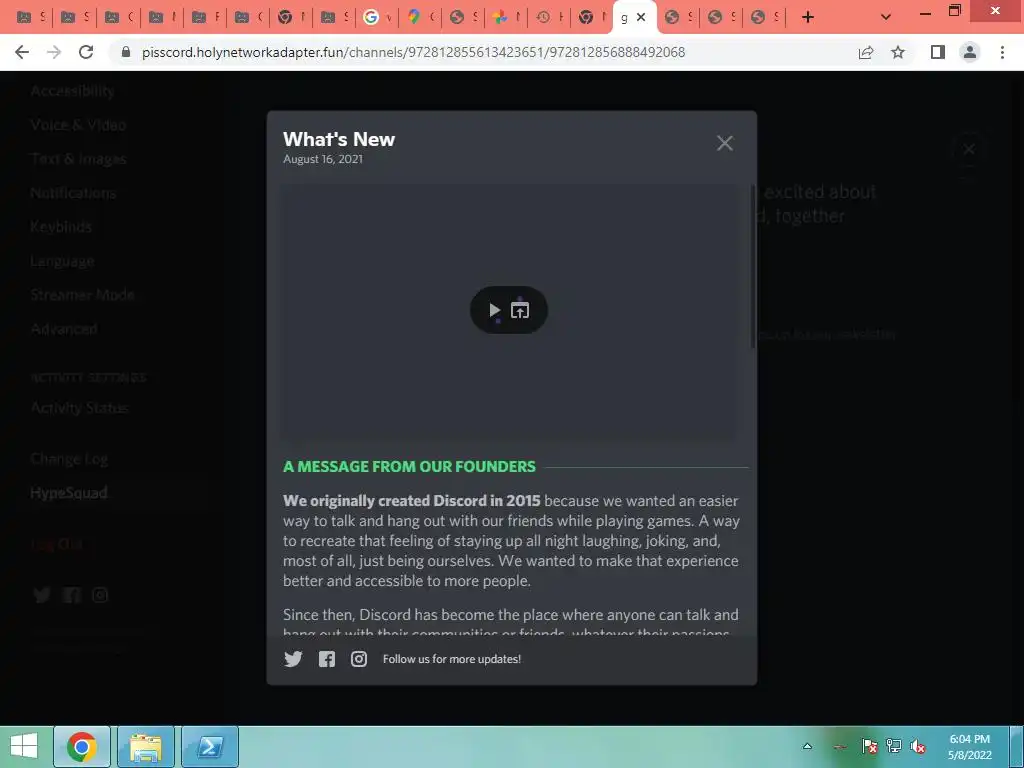Play the What's New video
The image size is (1024, 768).
494,310
